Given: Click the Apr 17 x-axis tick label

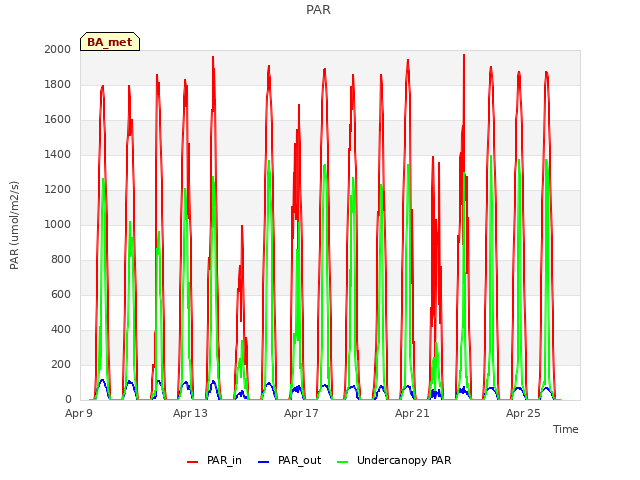Looking at the screenshot, I should click(301, 413).
